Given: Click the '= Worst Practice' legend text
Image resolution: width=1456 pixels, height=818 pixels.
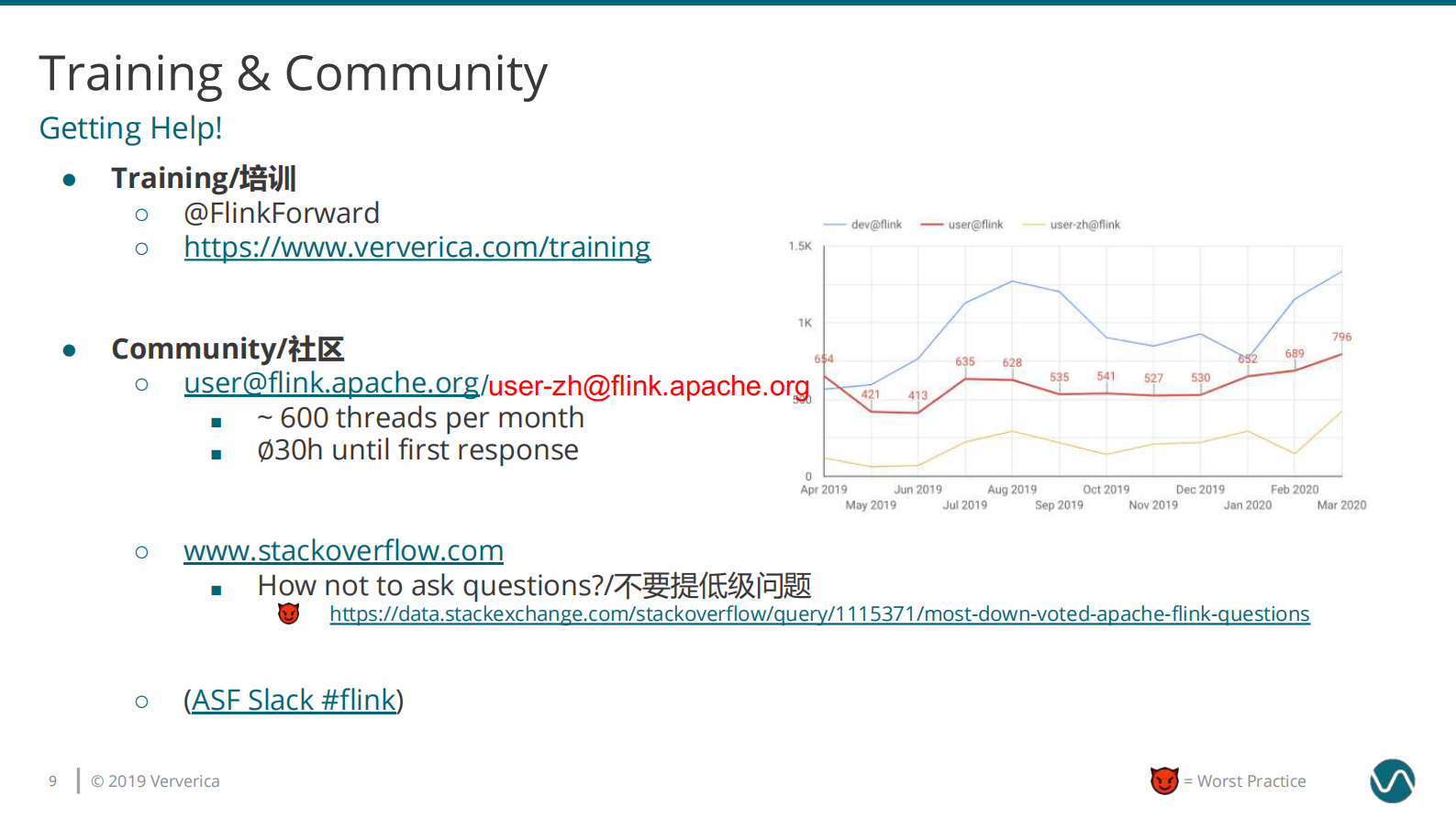Looking at the screenshot, I should tap(1245, 781).
